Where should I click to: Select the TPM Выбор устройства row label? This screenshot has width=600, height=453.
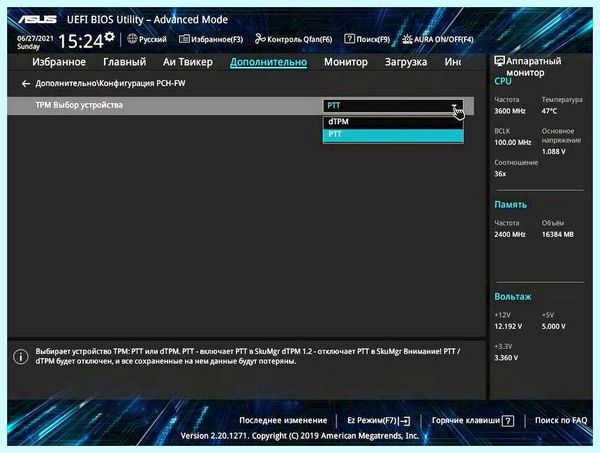click(79, 105)
